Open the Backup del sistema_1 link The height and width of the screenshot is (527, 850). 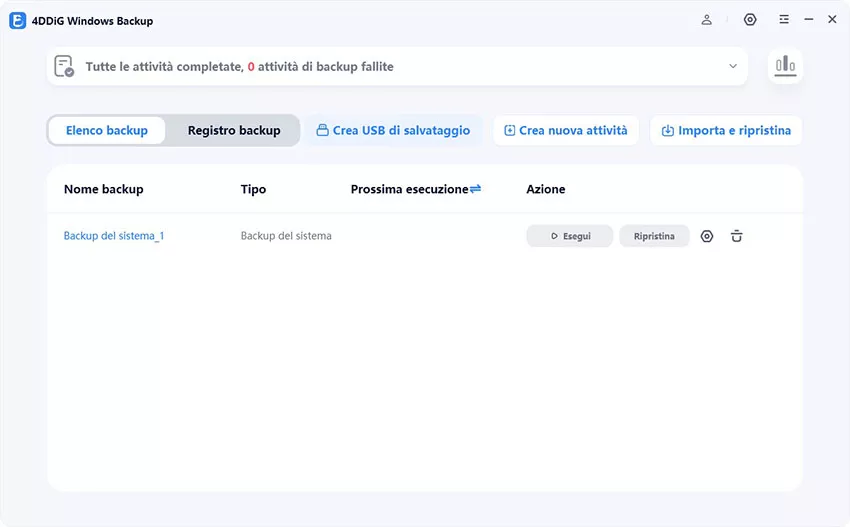tap(114, 236)
